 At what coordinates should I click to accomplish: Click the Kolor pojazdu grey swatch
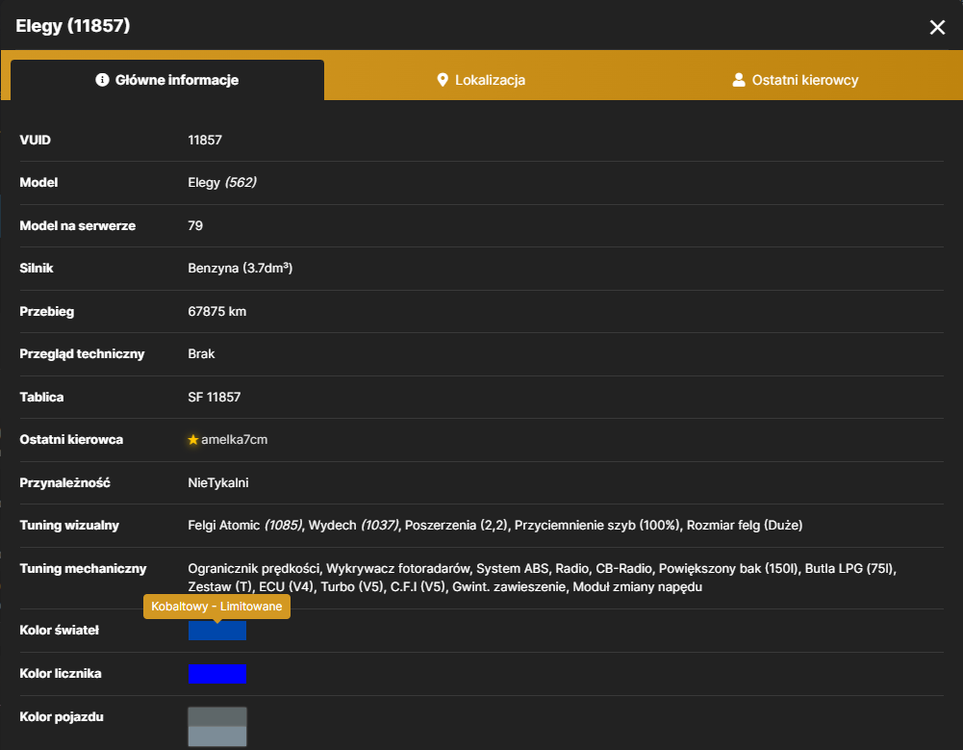217,727
